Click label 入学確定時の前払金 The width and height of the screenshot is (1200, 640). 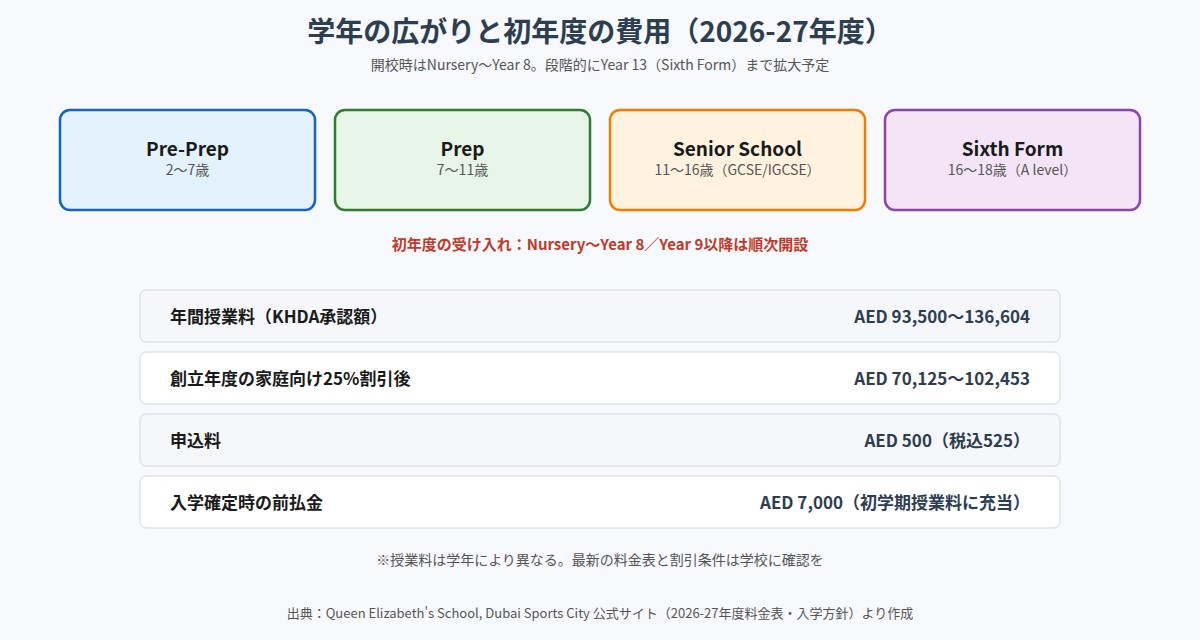click(246, 502)
